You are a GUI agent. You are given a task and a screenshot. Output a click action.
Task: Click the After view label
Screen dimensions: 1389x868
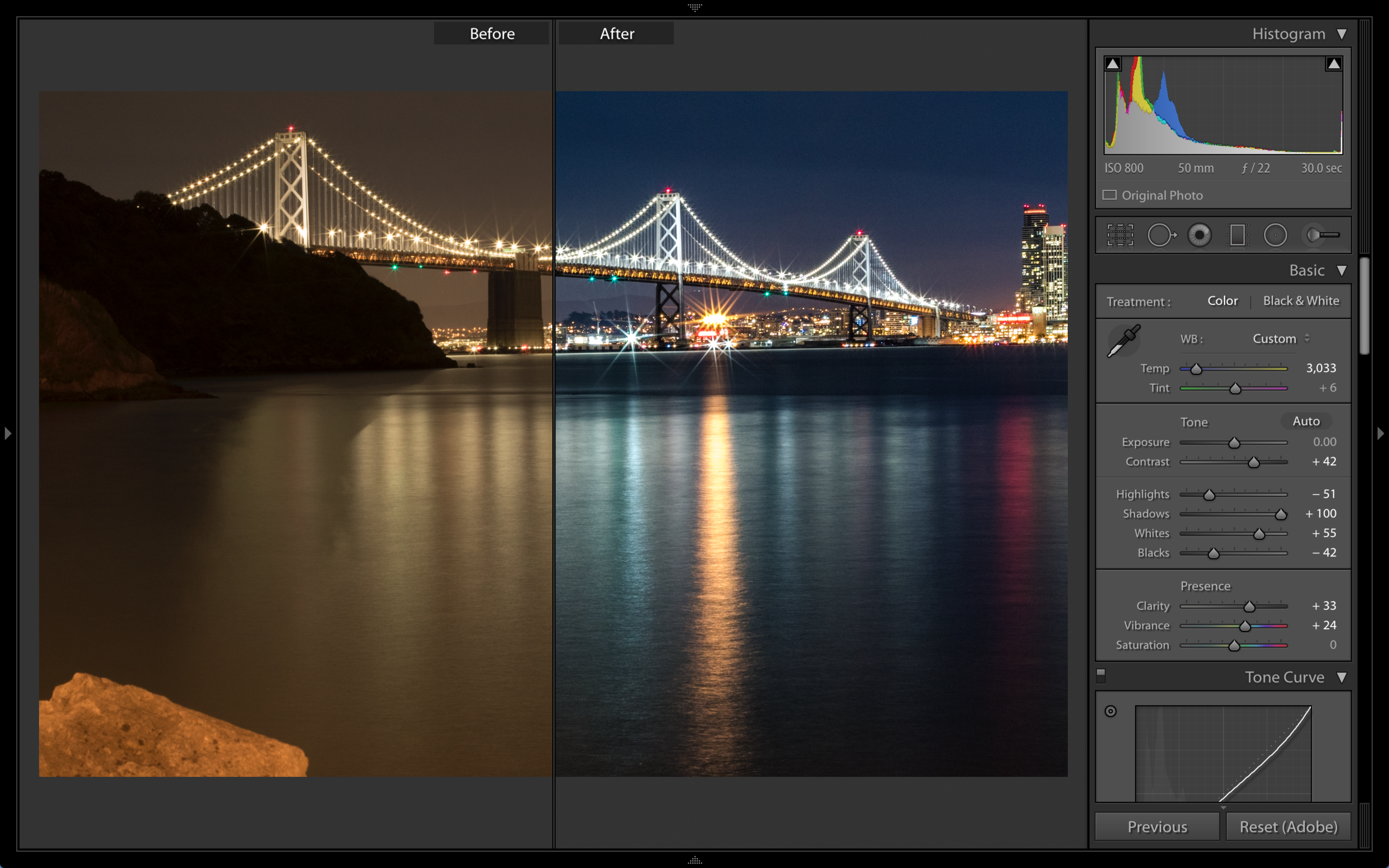coord(617,33)
